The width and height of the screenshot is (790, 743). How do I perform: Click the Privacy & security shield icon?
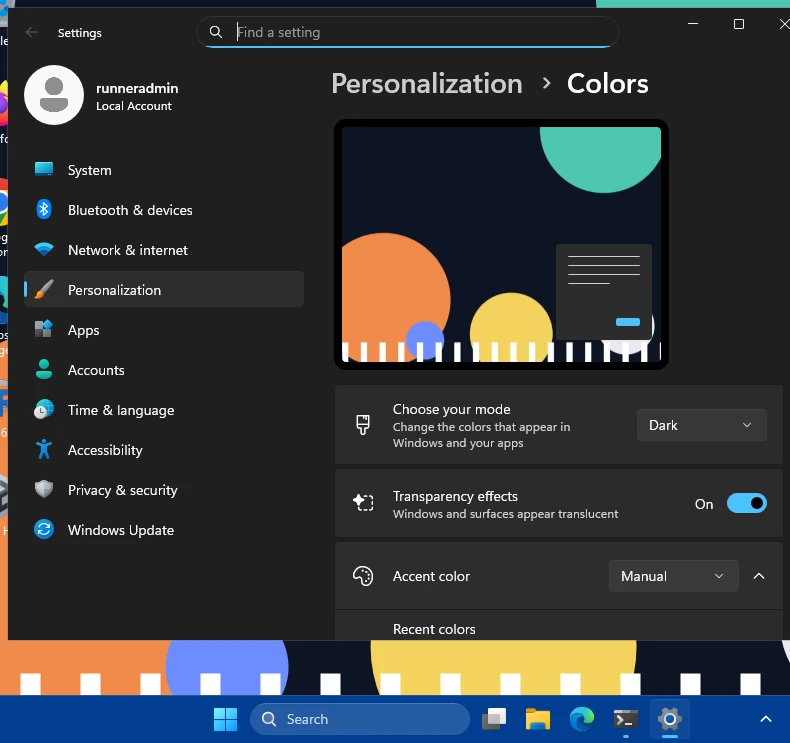44,489
